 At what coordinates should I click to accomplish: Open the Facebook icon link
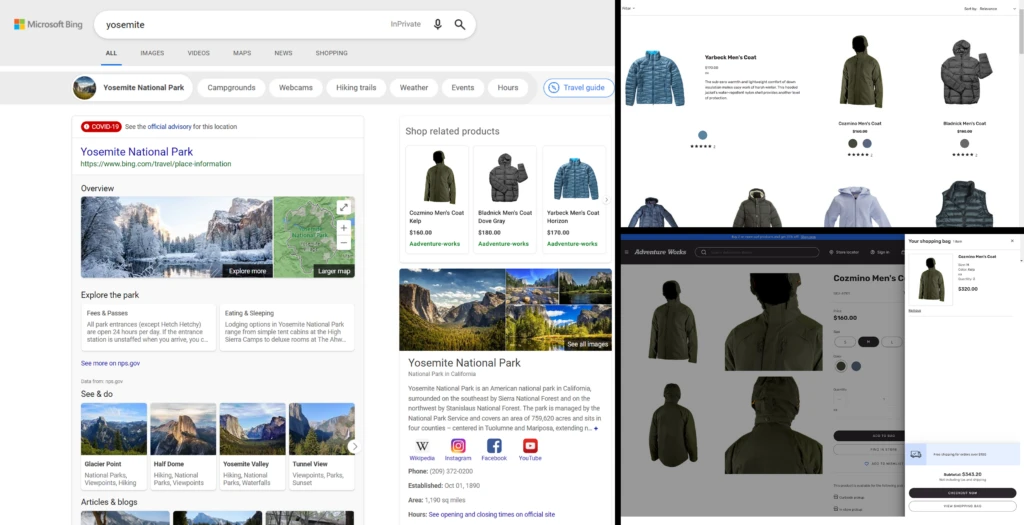(494, 446)
